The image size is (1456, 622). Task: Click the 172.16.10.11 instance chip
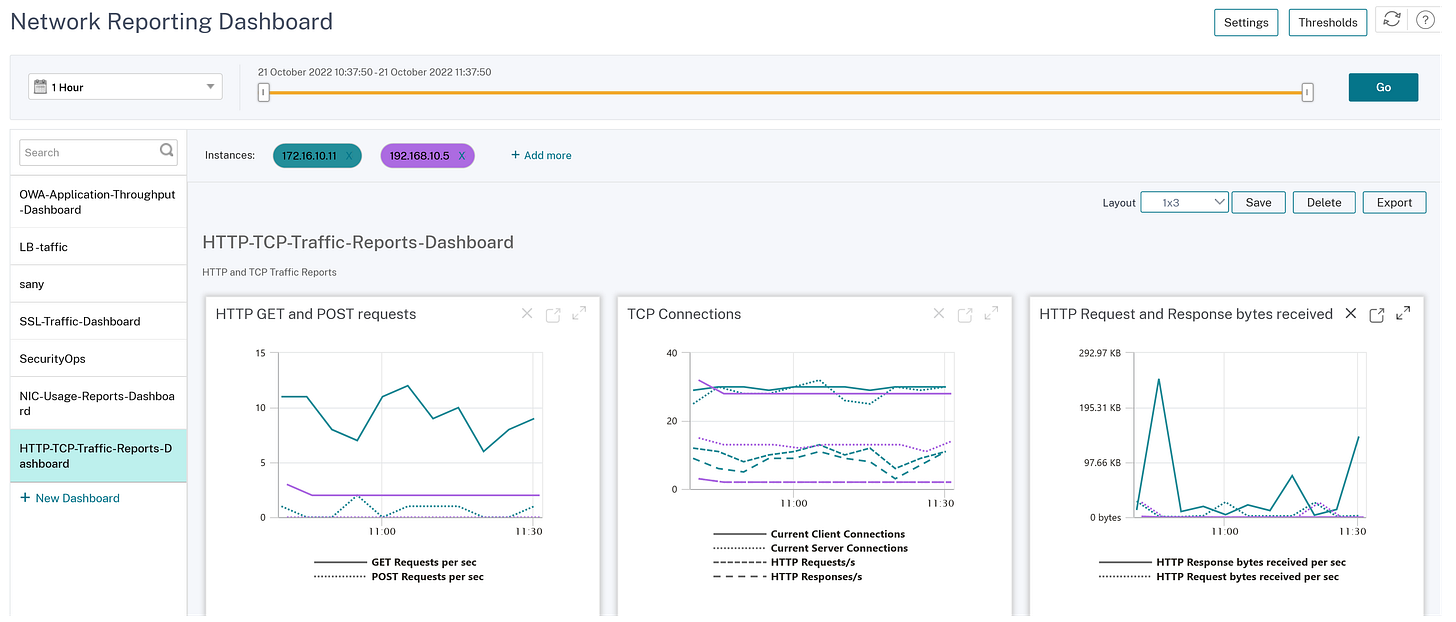(x=317, y=156)
